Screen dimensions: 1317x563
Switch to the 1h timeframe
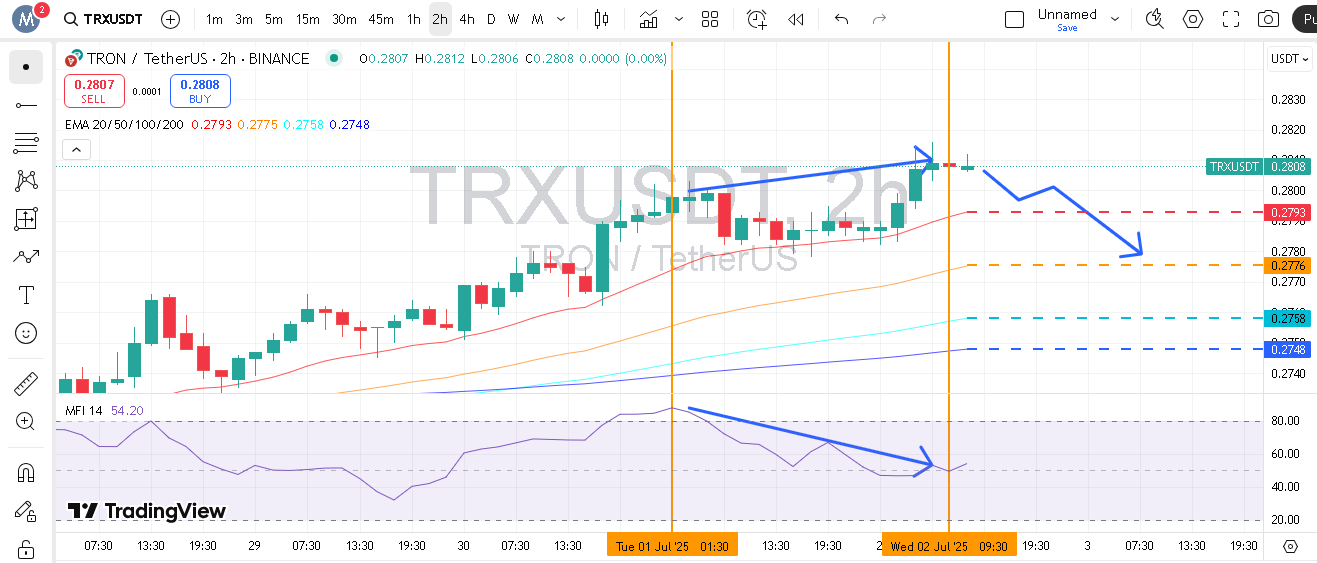pos(413,19)
